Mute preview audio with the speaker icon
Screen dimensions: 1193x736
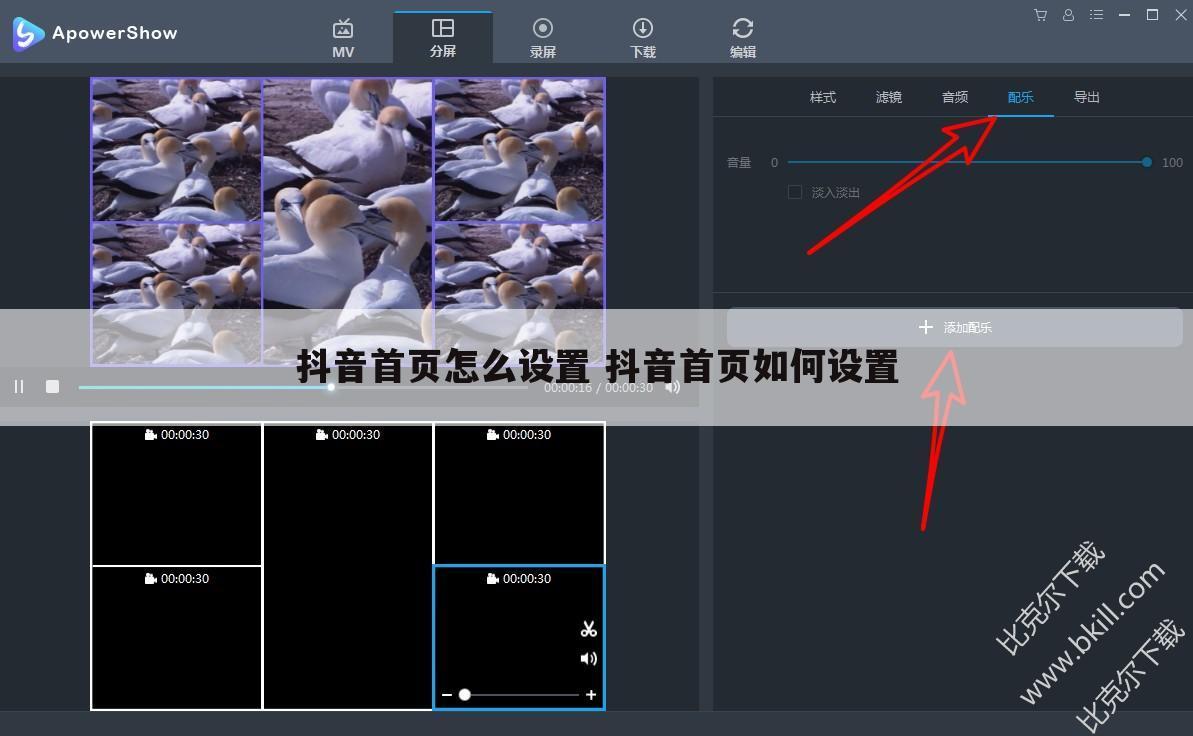pyautogui.click(x=673, y=388)
